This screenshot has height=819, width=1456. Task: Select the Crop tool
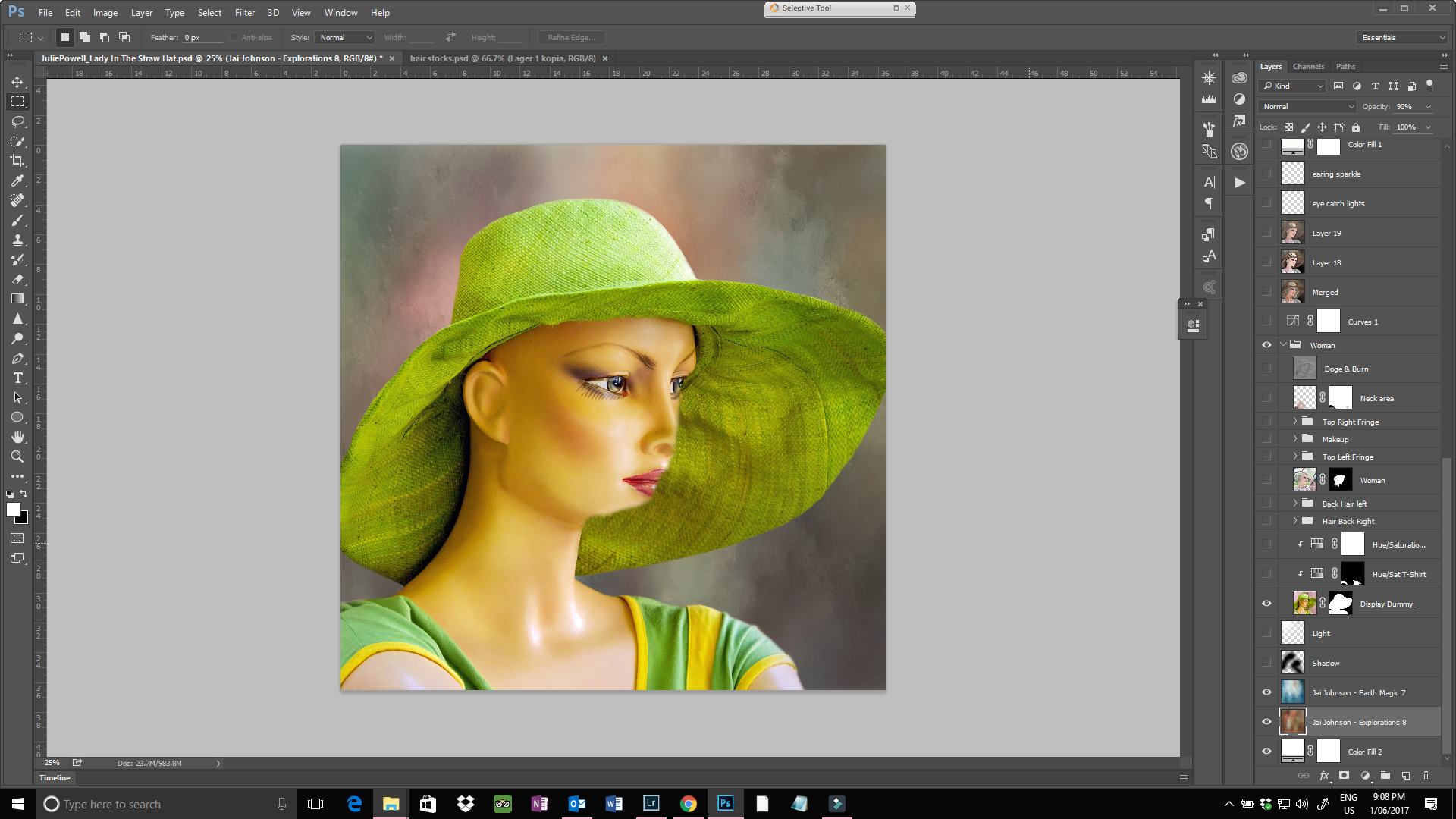point(17,161)
